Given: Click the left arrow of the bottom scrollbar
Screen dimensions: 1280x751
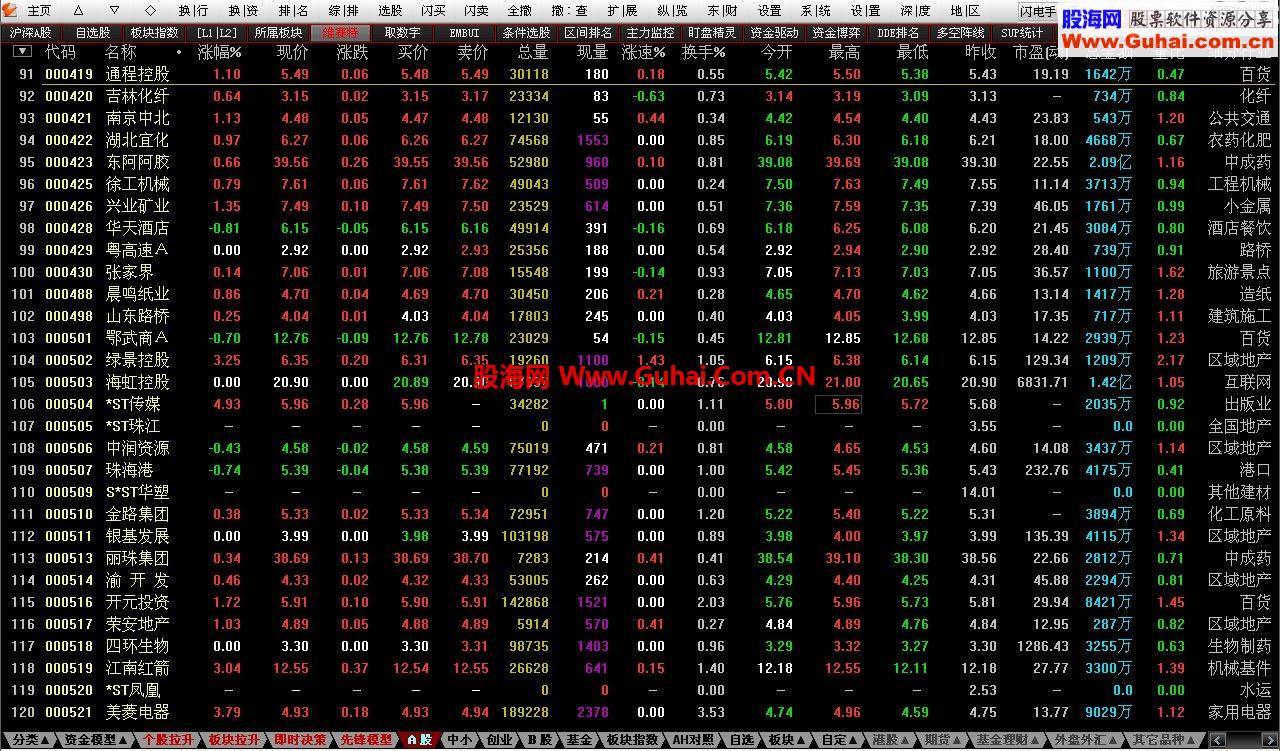Looking at the screenshot, I should tap(1219, 741).
